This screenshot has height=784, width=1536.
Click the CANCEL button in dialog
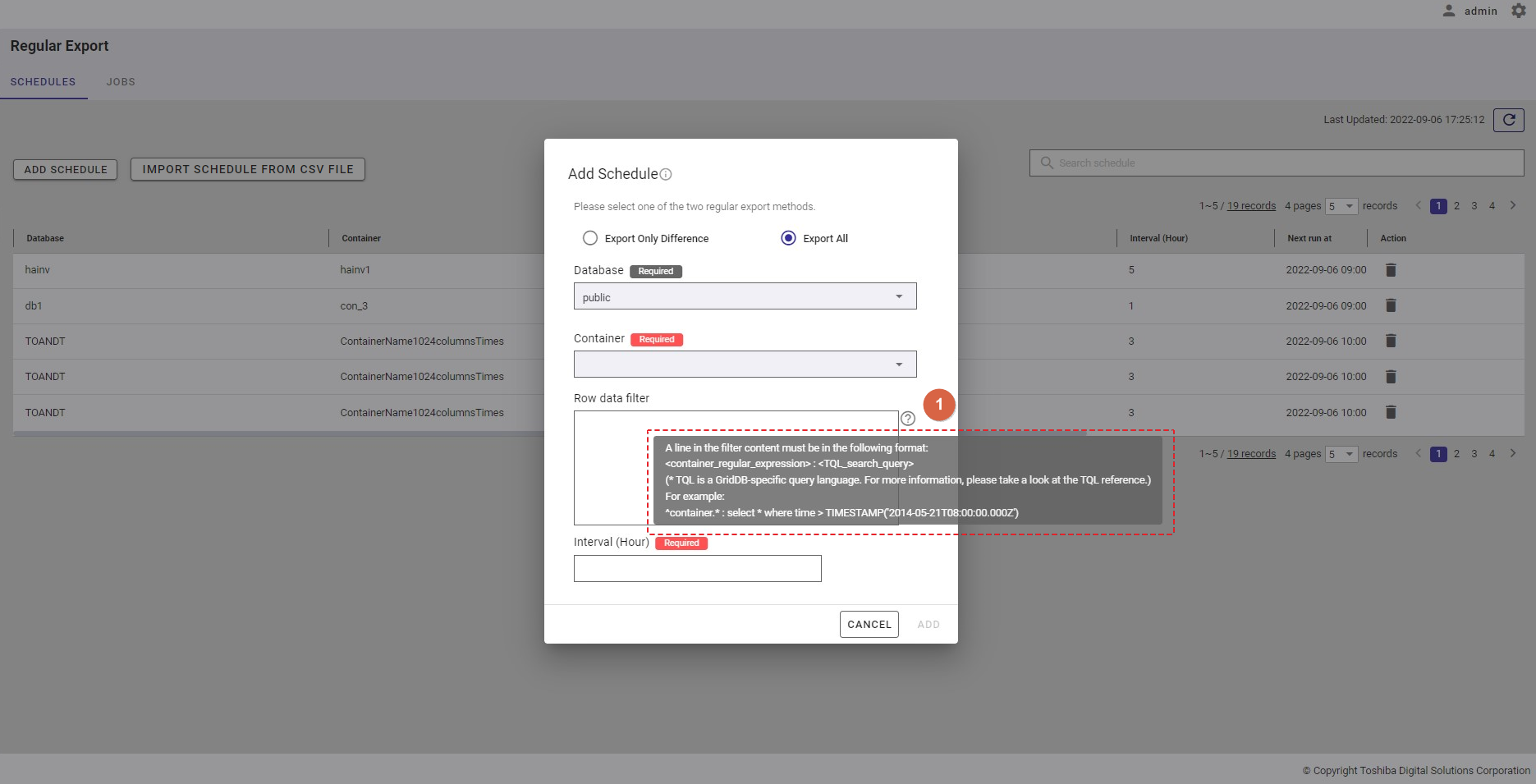869,624
